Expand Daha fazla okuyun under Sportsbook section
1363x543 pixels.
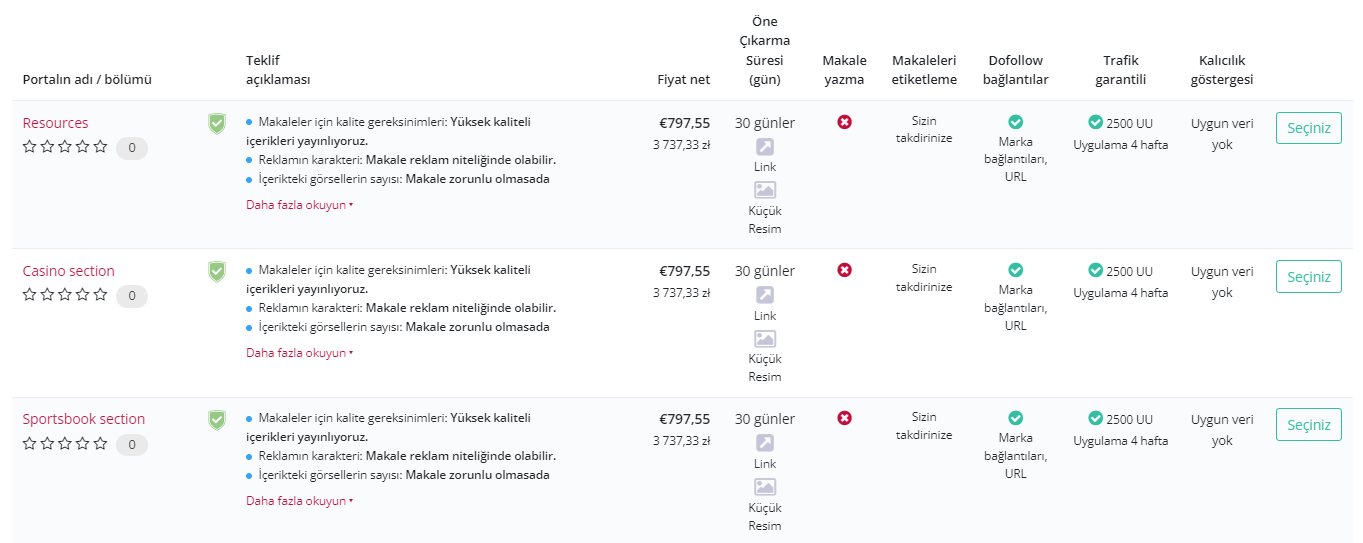[x=299, y=501]
